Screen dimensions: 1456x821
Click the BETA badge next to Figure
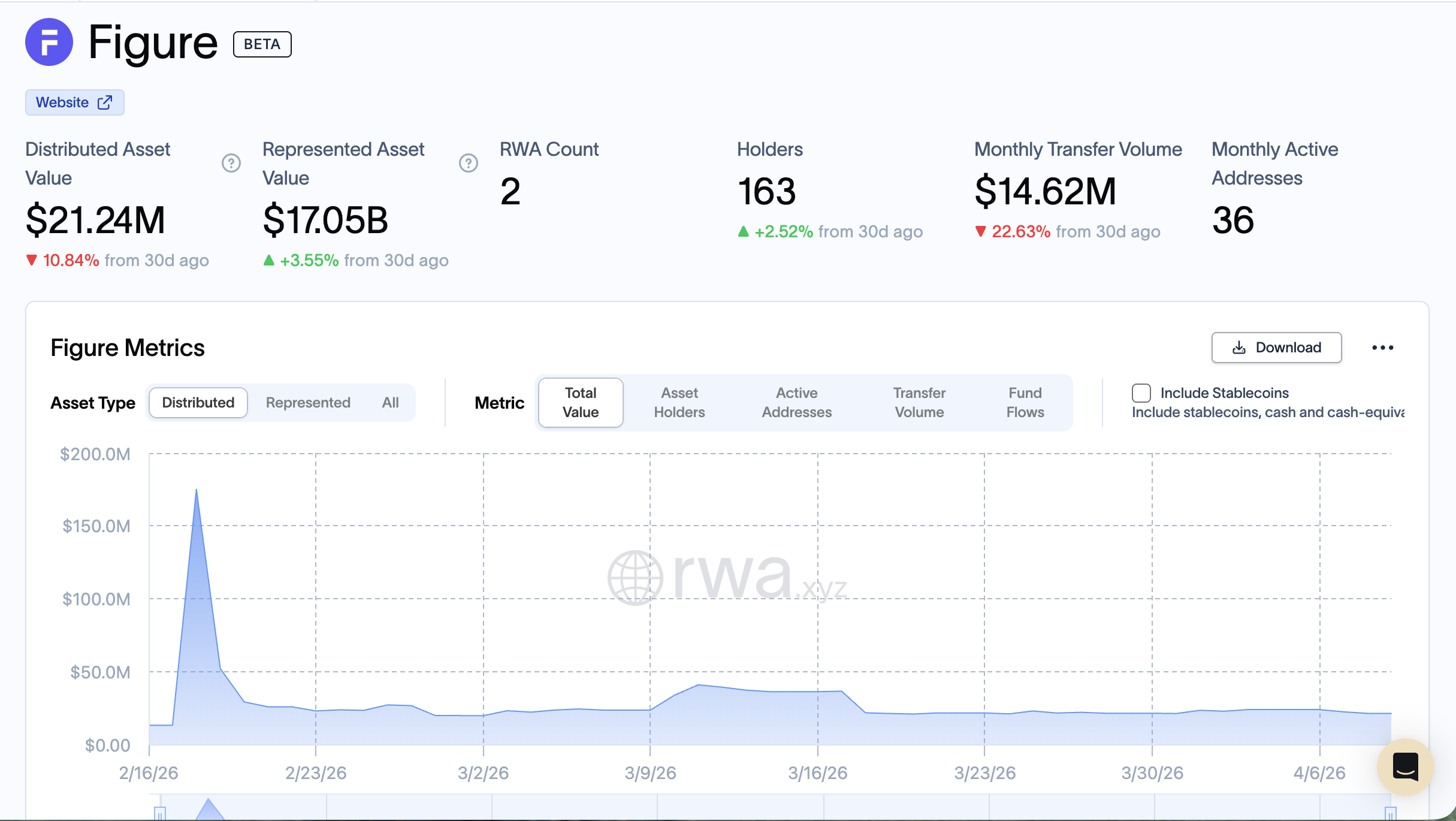pos(262,44)
